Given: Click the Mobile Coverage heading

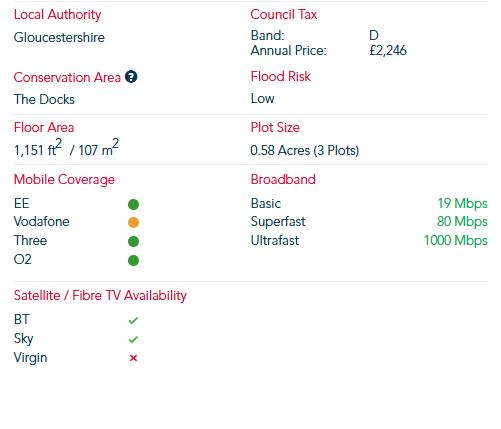Looking at the screenshot, I should [64, 179].
